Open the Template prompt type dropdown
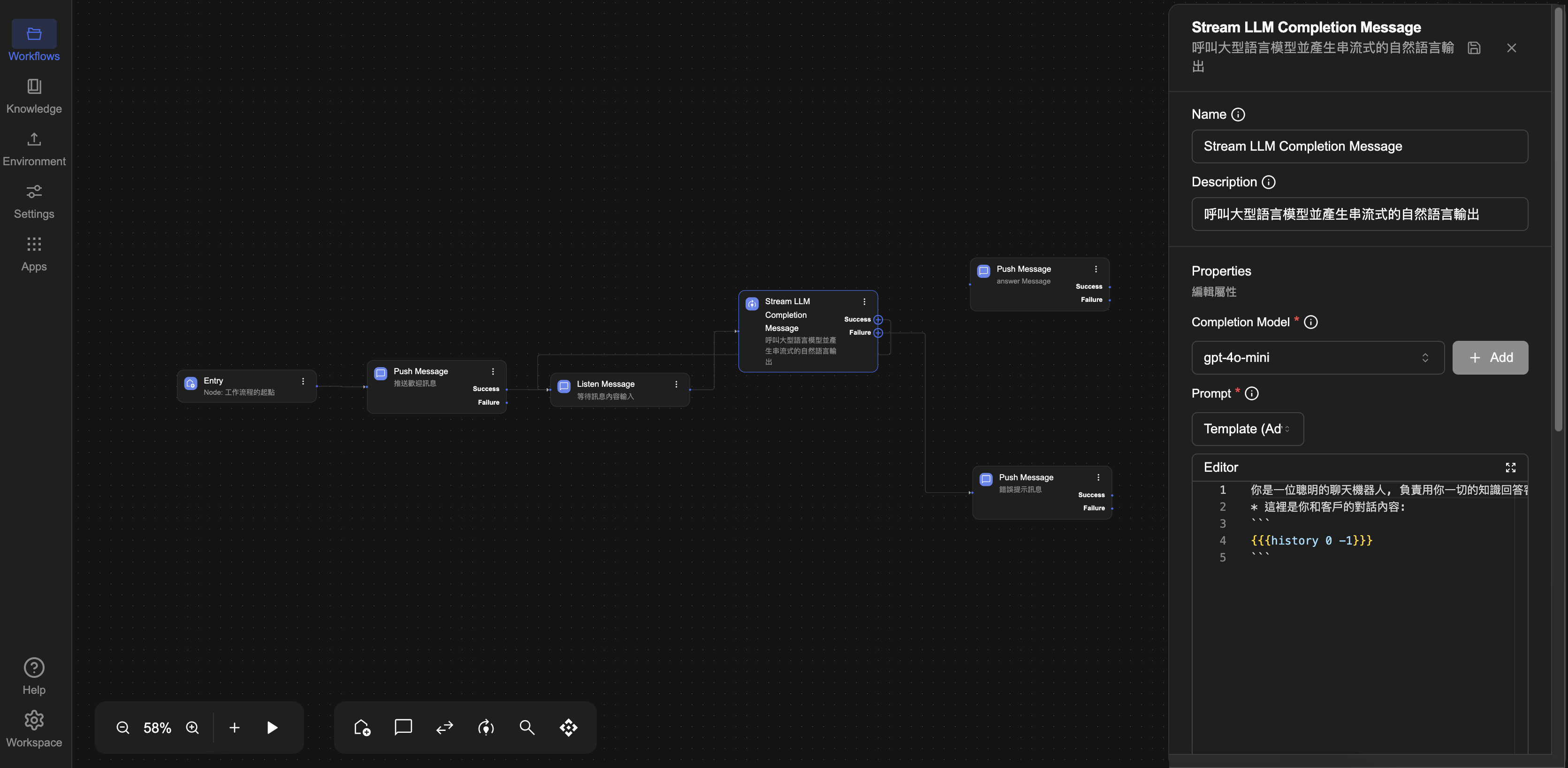This screenshot has height=768, width=1568. click(1247, 429)
